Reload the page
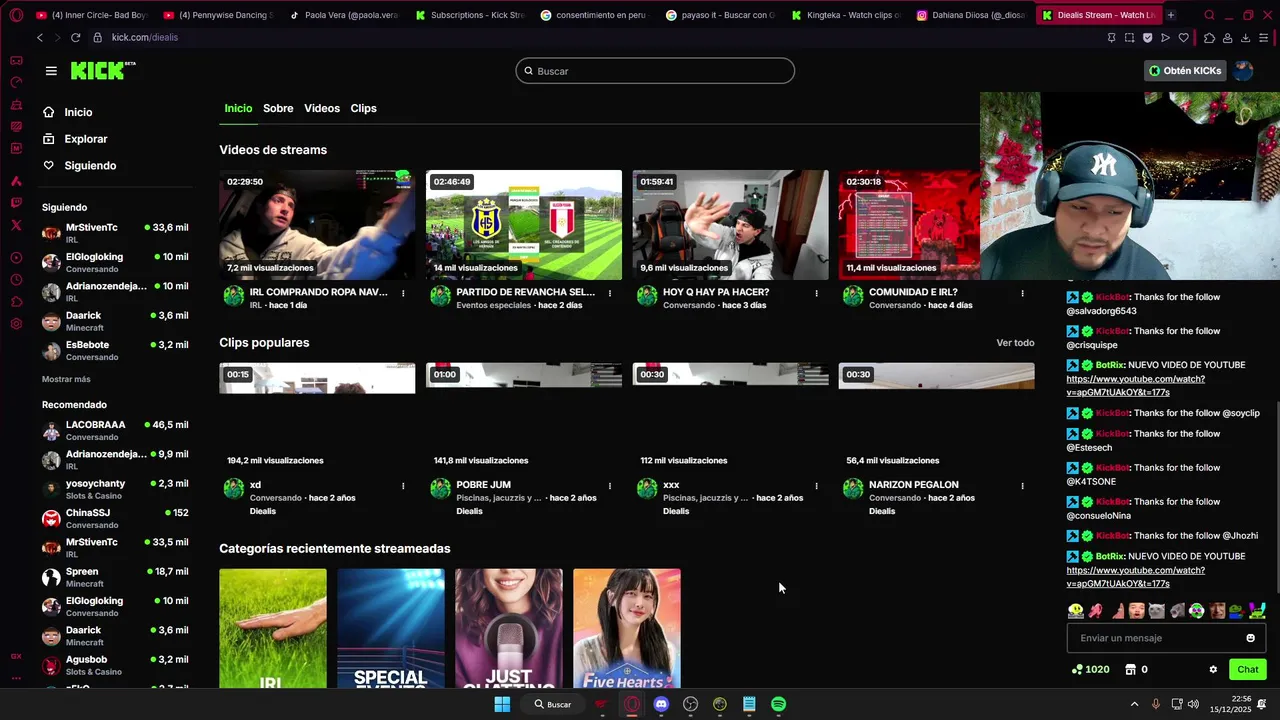1280x720 pixels. tap(77, 37)
